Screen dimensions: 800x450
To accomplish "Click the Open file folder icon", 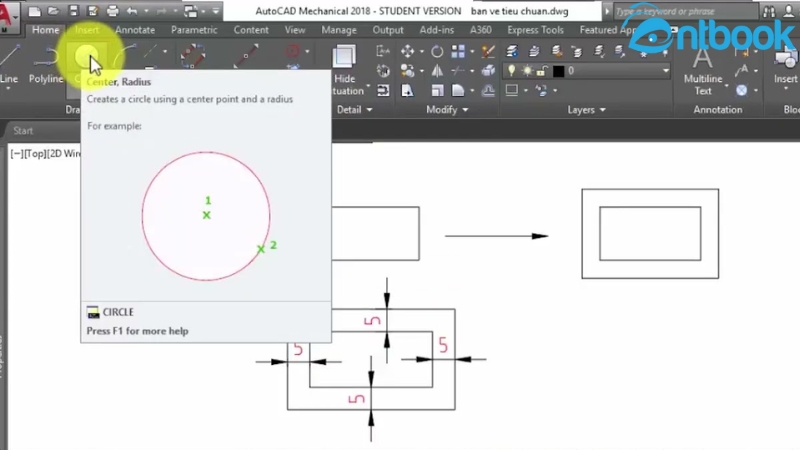I will pyautogui.click(x=54, y=11).
